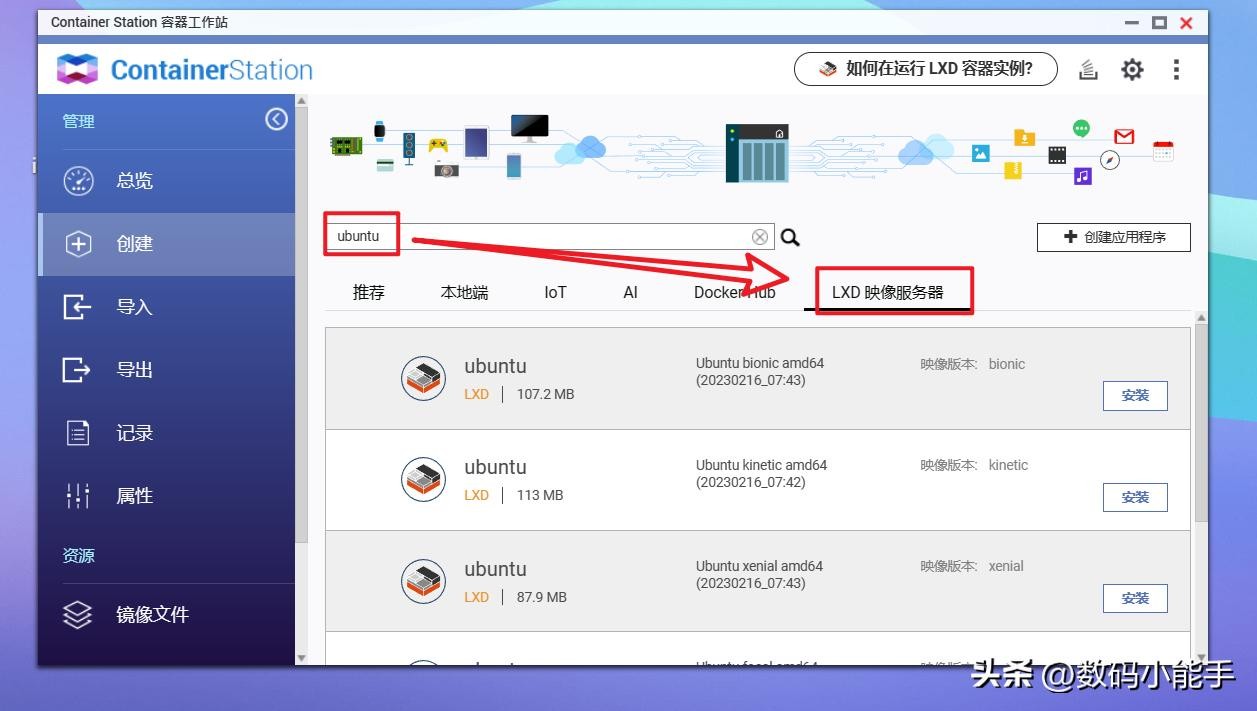Install the Ubuntu kinetic image

pos(1135,497)
